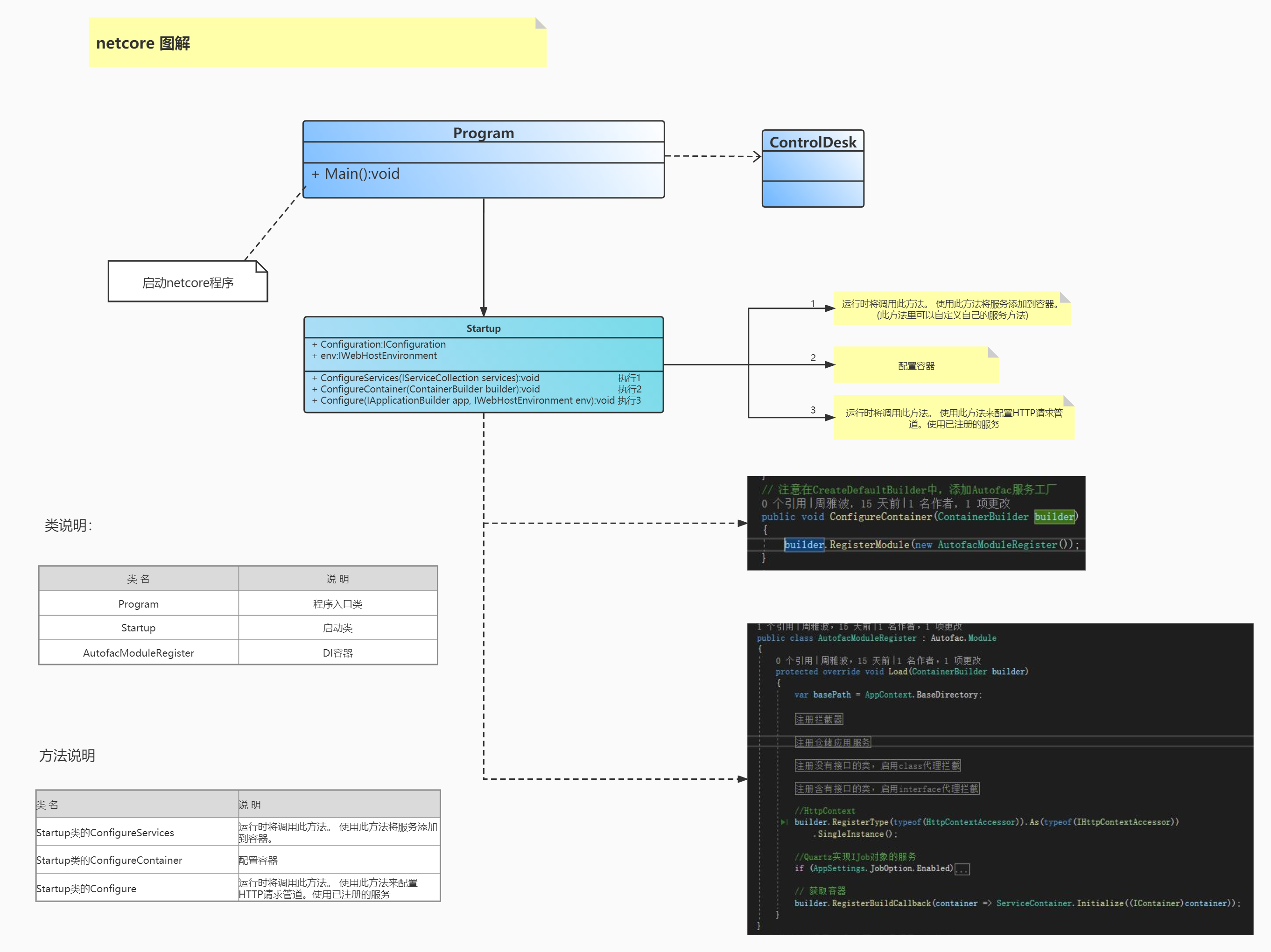This screenshot has height=952, width=1271.
Task: Click the AutofacModuleRegister table cell
Action: (139, 653)
